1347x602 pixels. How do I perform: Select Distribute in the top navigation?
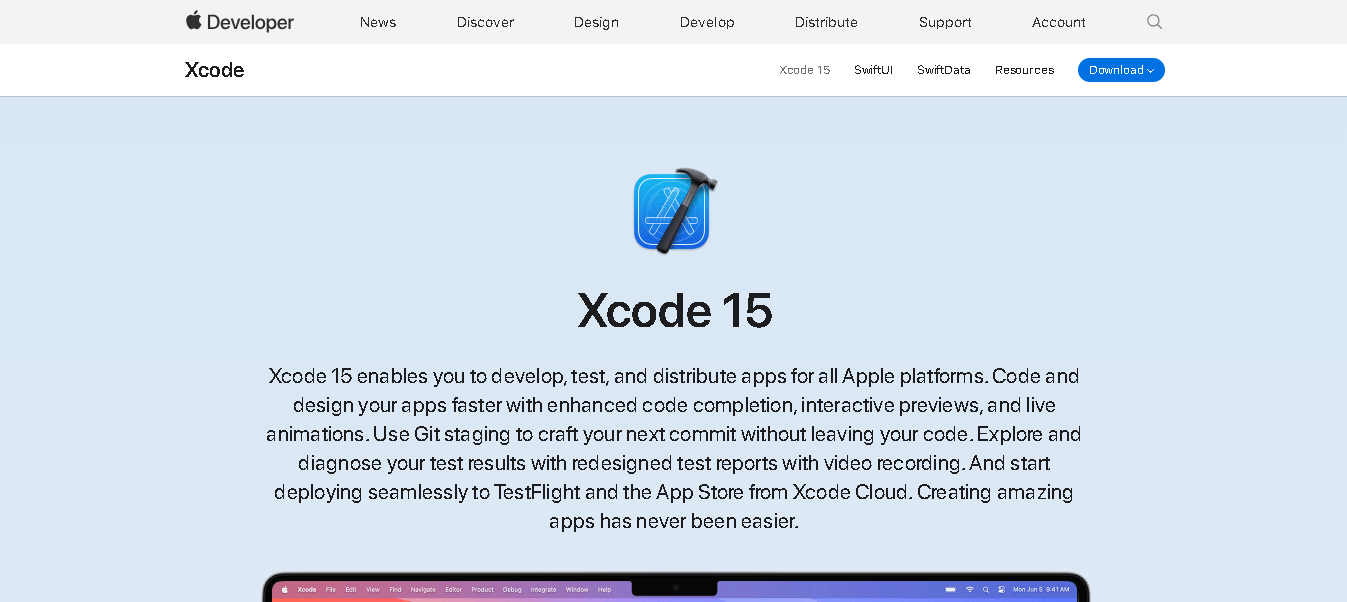[x=826, y=22]
